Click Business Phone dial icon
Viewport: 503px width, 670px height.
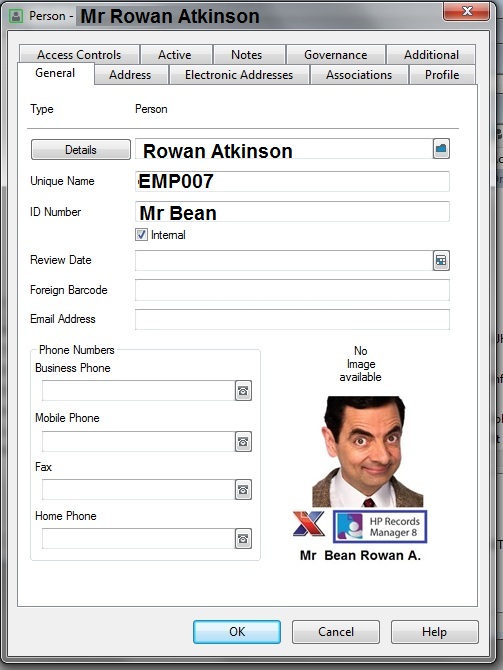243,391
